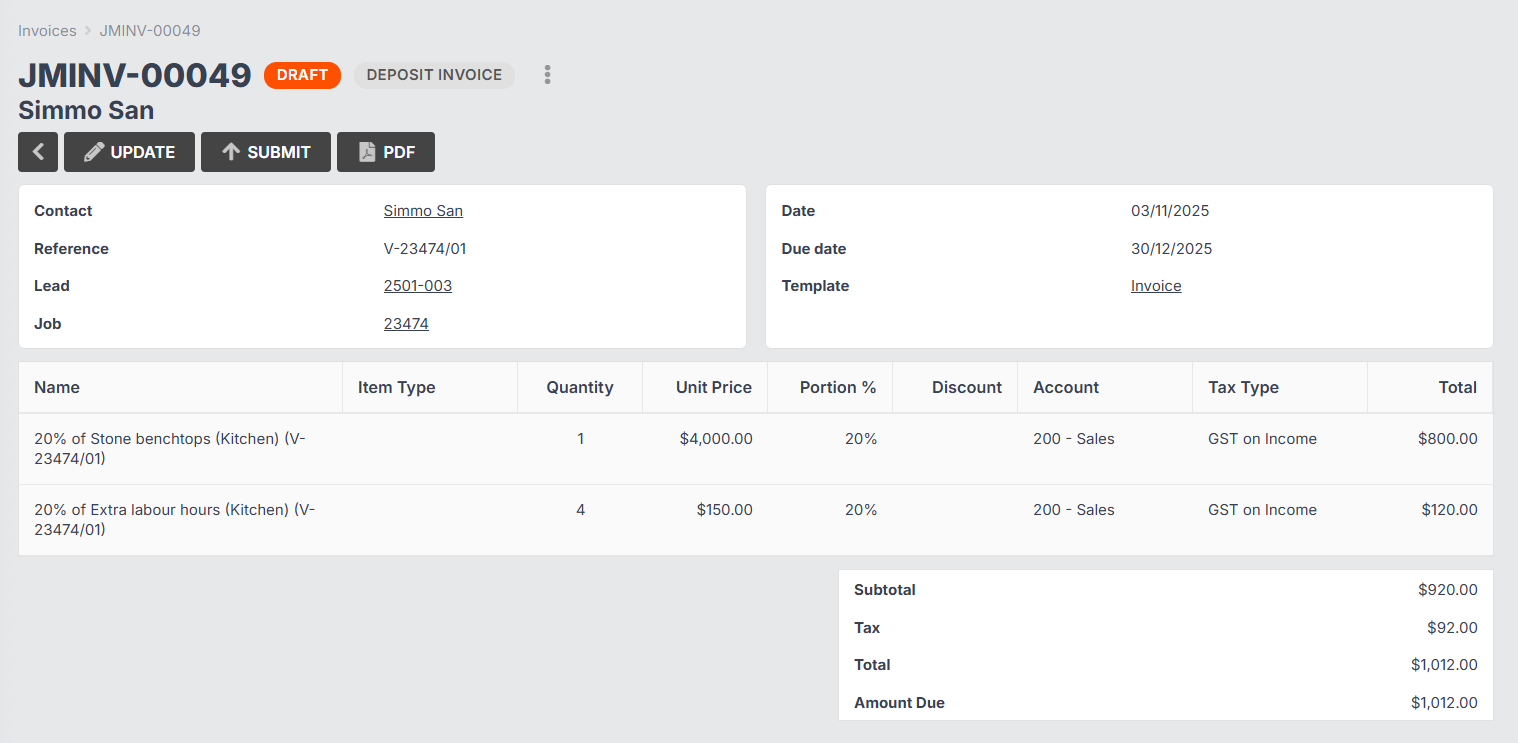
Task: Select the Extra labour hours line item
Action: click(x=174, y=519)
